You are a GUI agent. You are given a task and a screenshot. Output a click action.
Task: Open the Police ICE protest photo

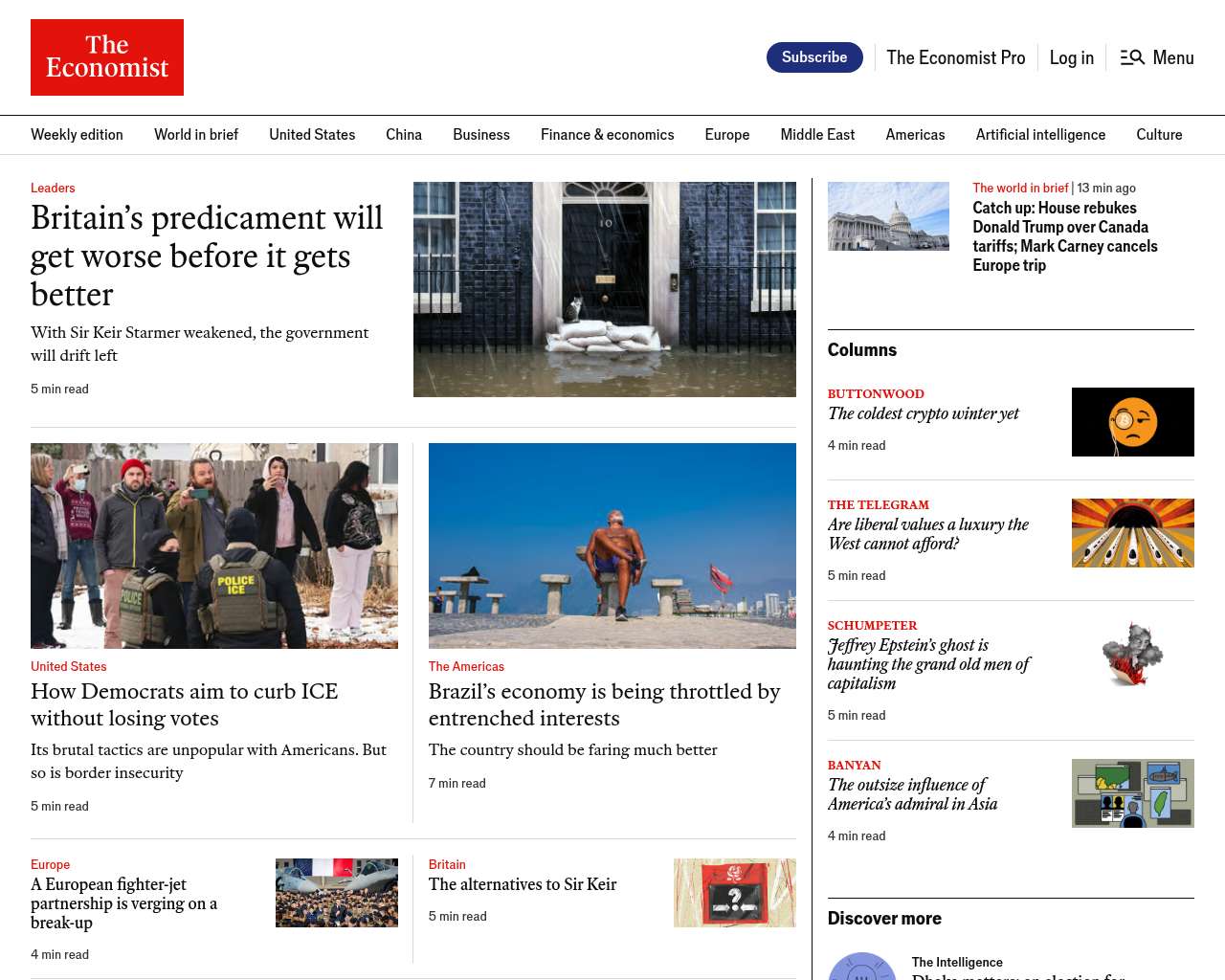(214, 546)
